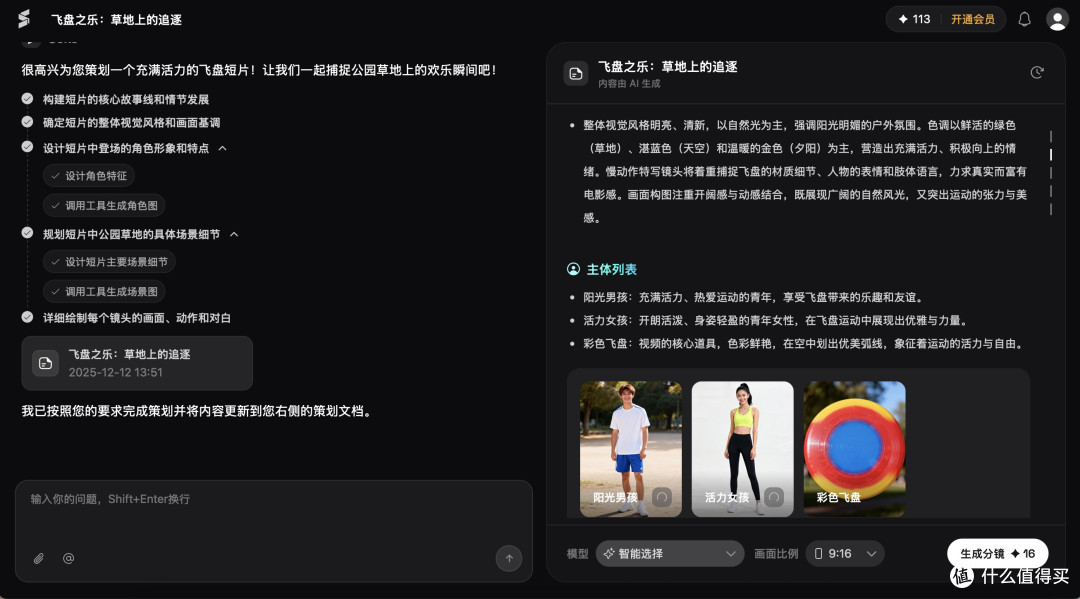Open the 9:16 aspect ratio dropdown

pos(845,554)
